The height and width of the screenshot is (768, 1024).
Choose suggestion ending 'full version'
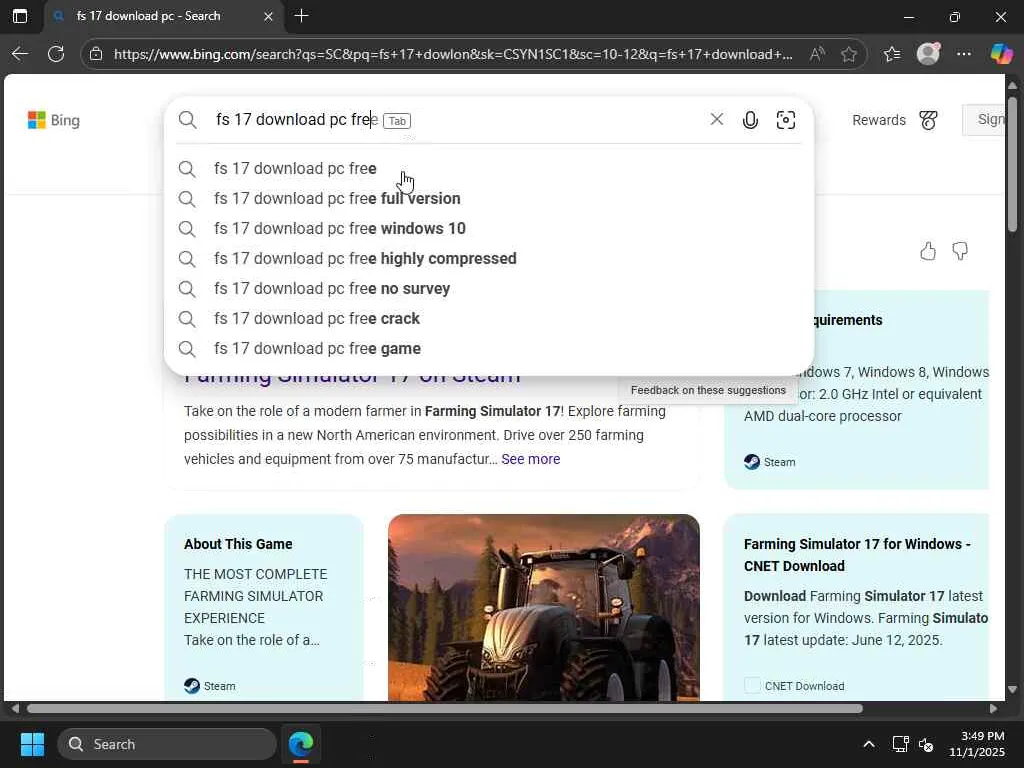point(488,199)
